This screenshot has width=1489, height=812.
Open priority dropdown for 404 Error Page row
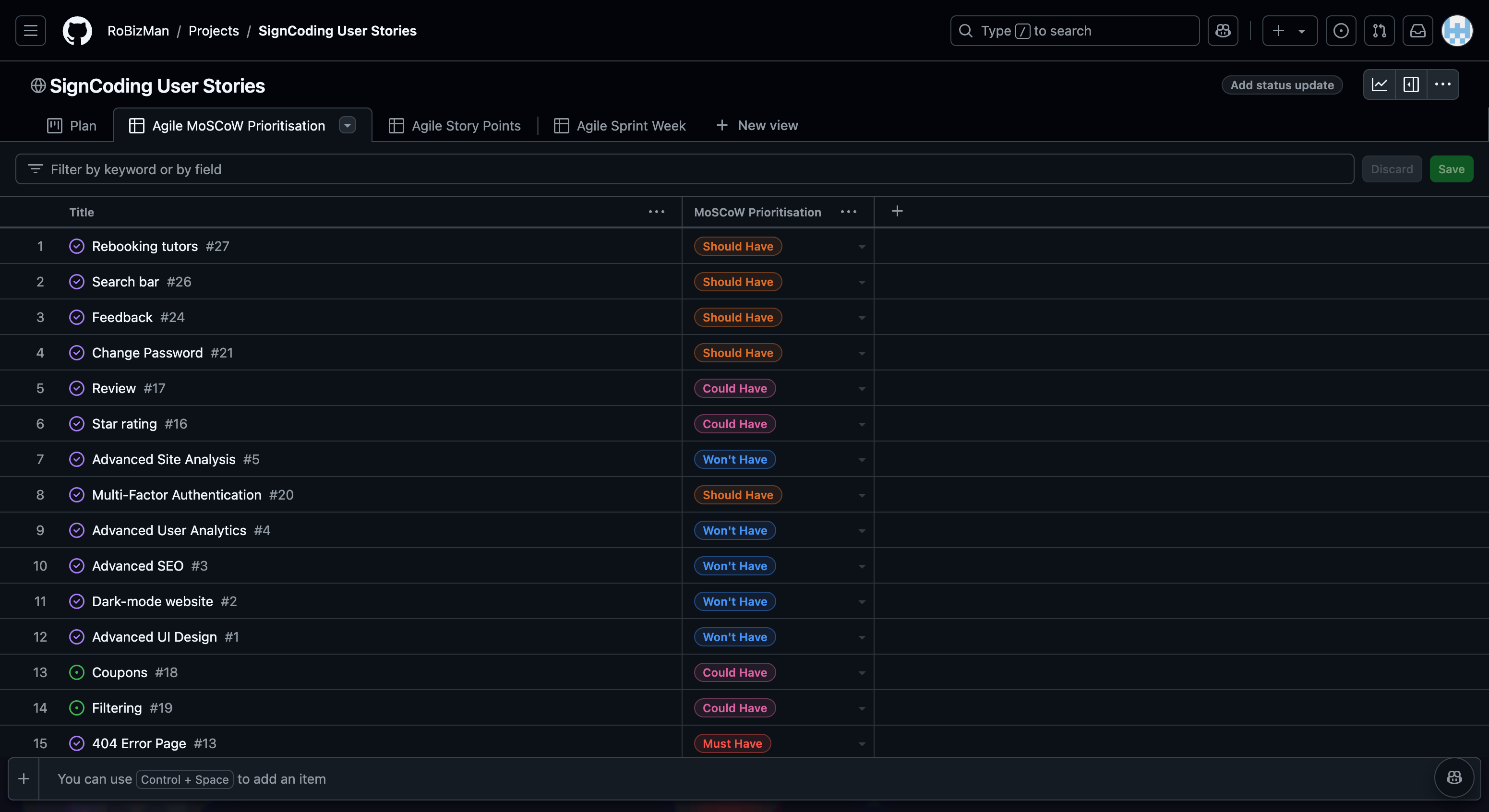pyautogui.click(x=862, y=744)
